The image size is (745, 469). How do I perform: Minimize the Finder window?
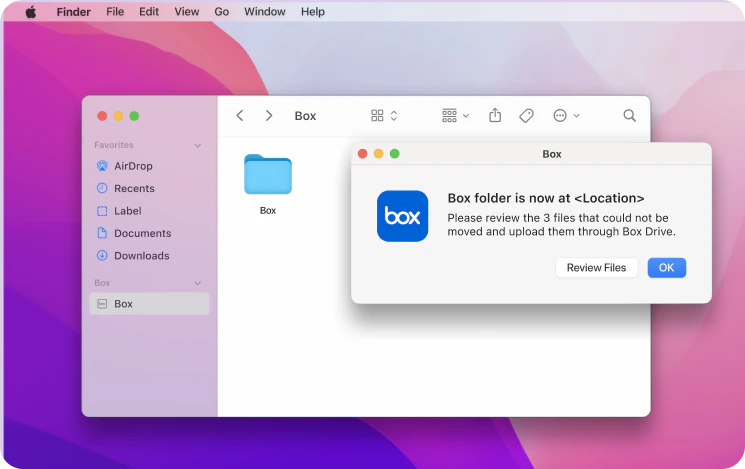[118, 116]
